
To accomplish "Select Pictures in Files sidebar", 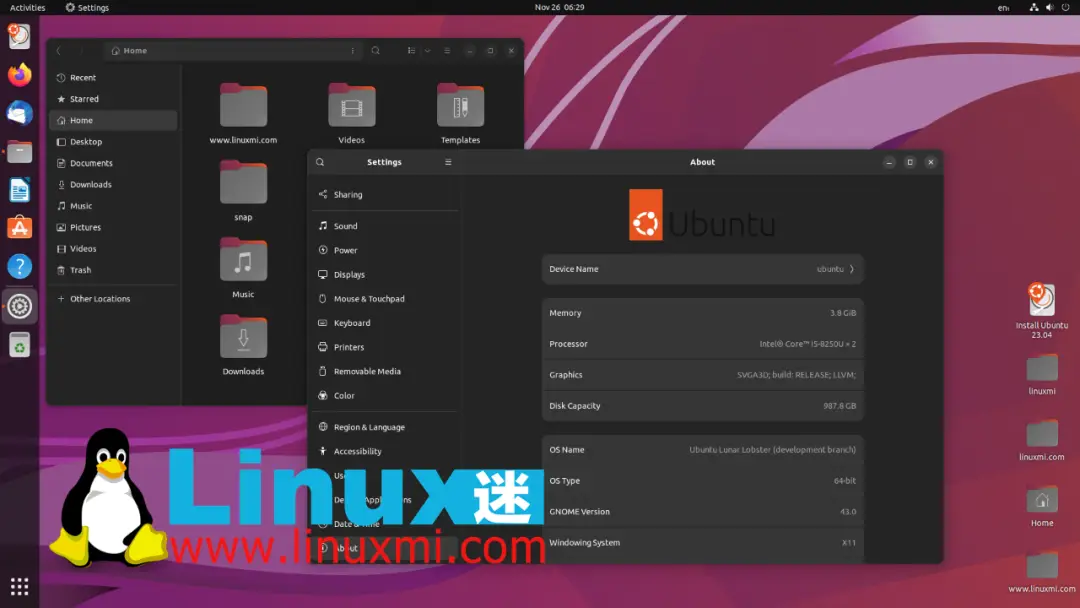I will 114,227.
